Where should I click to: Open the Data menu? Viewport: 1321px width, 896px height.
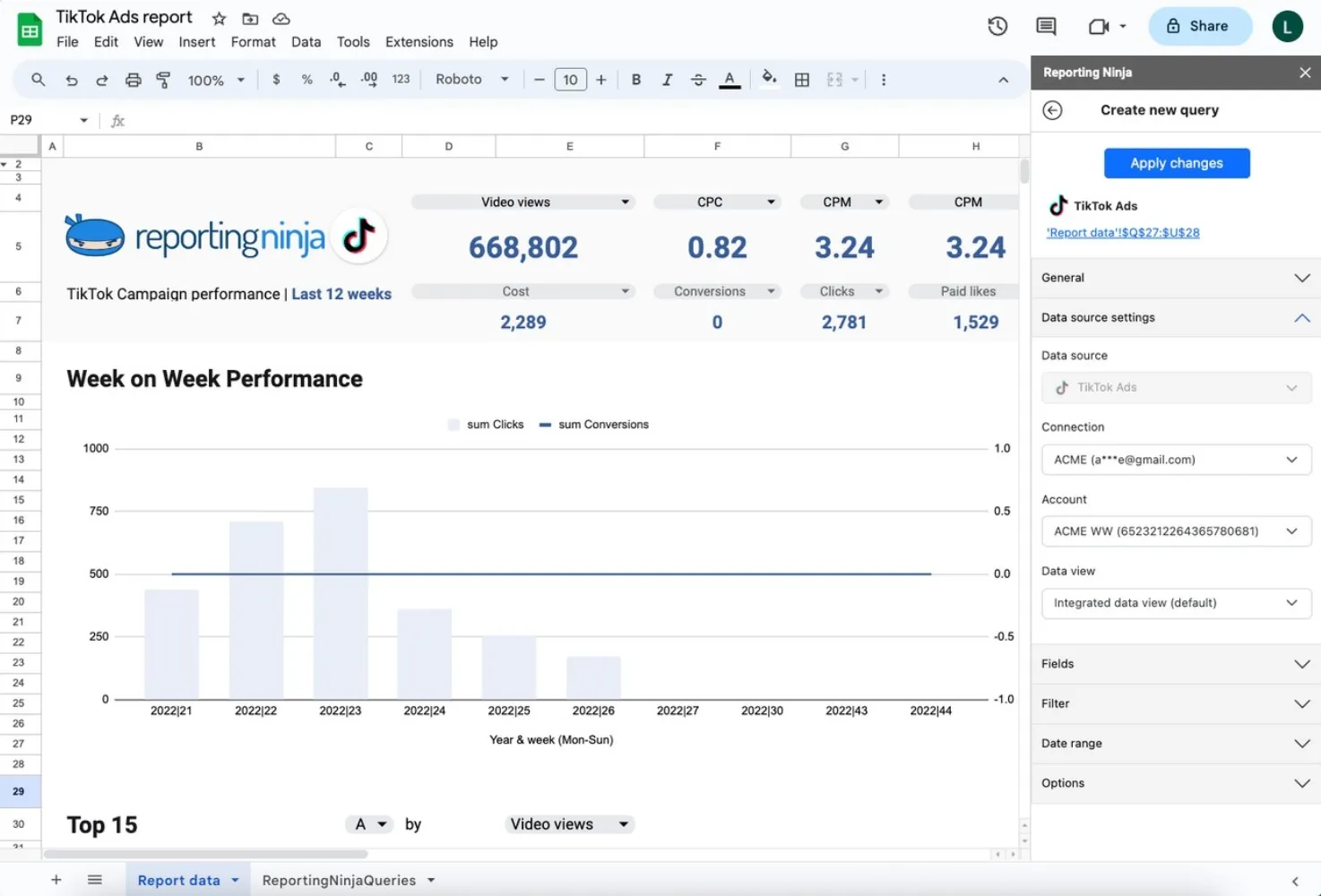[x=306, y=42]
